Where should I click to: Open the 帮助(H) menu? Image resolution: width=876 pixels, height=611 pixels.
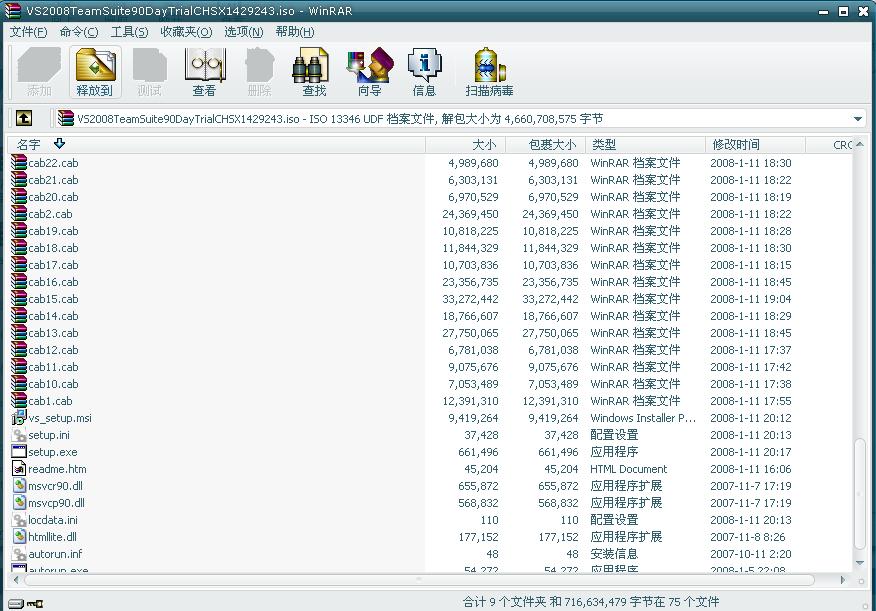pyautogui.click(x=295, y=32)
